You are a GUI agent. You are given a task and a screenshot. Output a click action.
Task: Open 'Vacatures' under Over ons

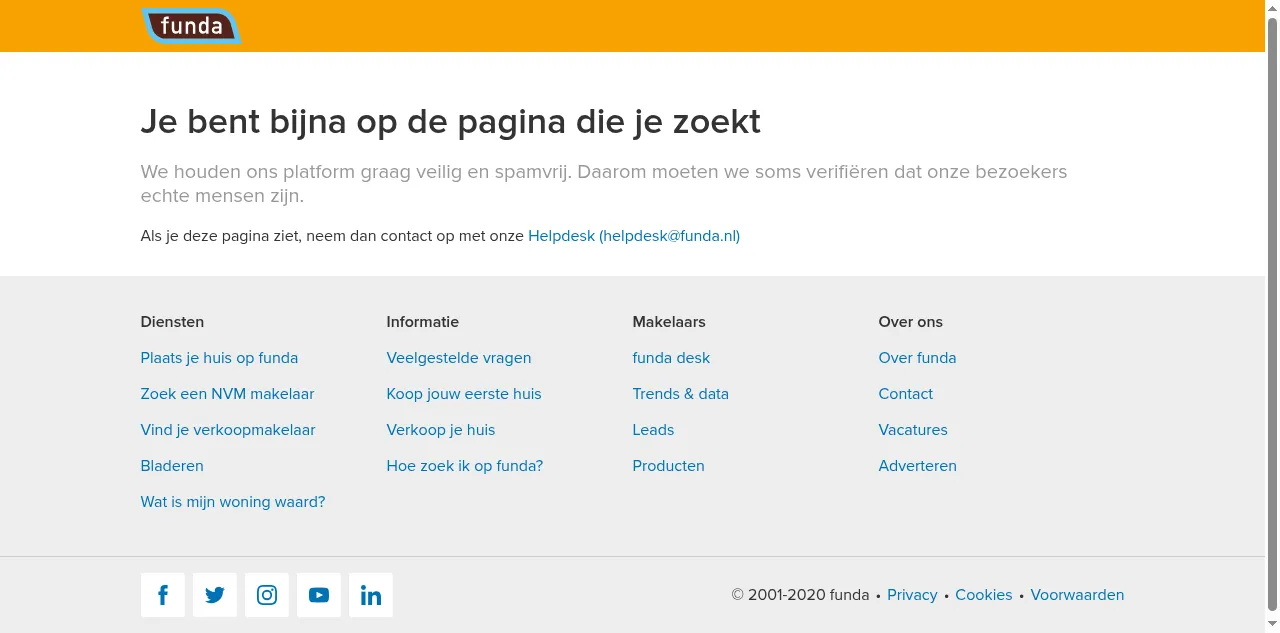point(913,430)
